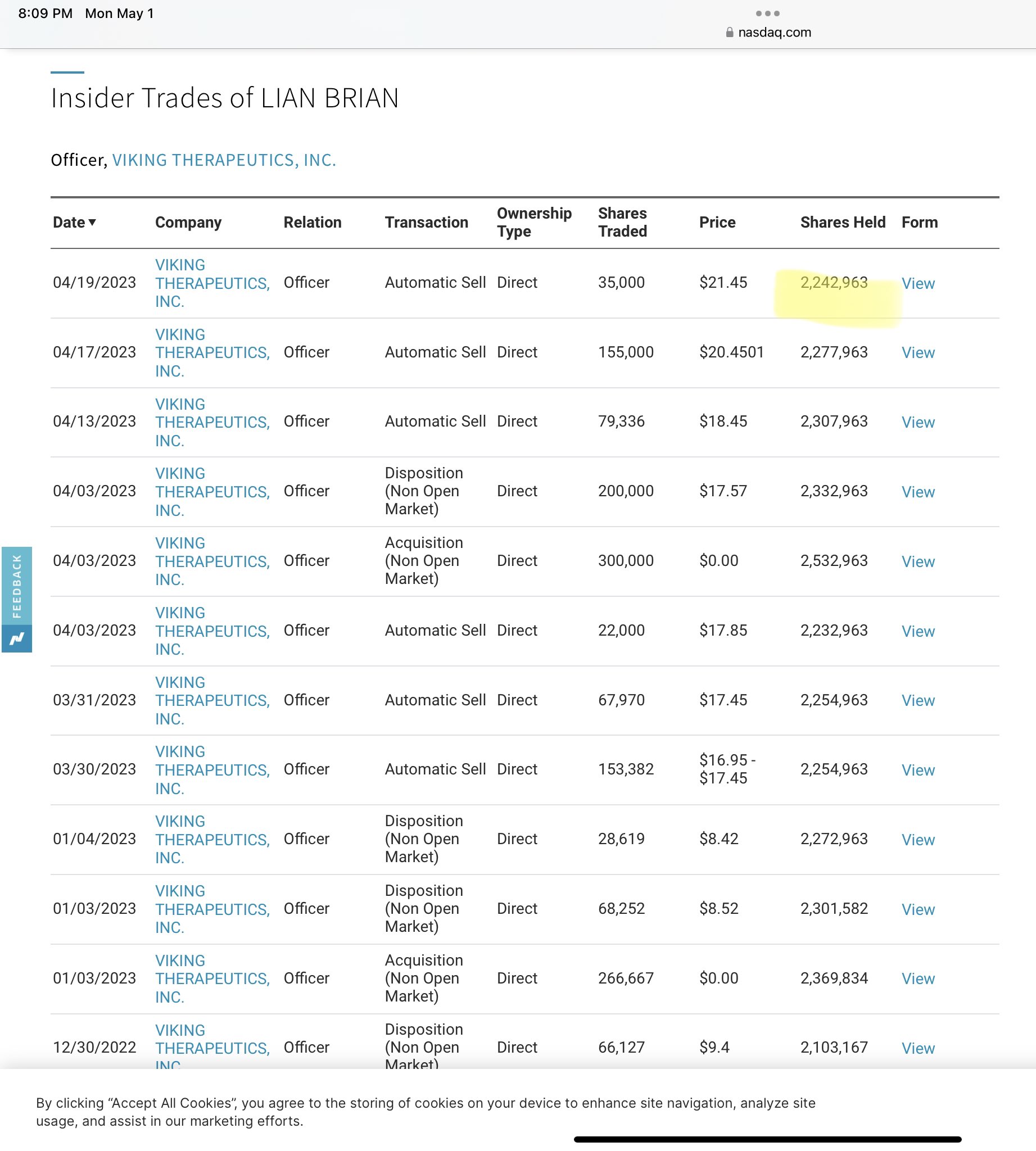View the form for 03/31/2023 trade
The height and width of the screenshot is (1151, 1036).
pos(917,700)
